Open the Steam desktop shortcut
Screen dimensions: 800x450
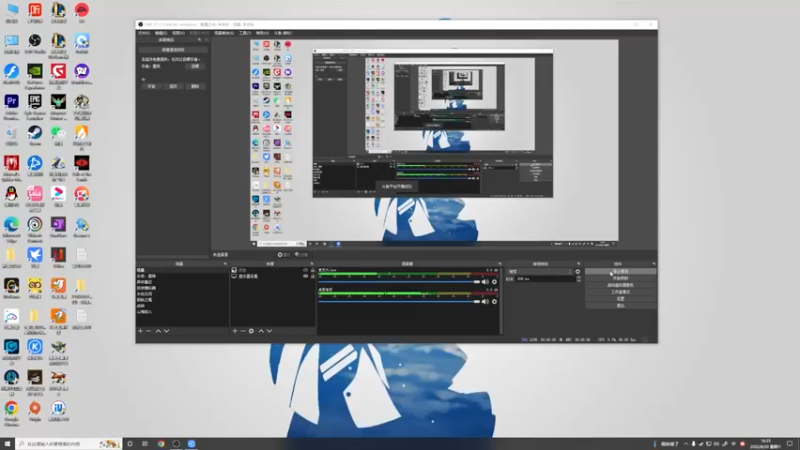(35, 136)
